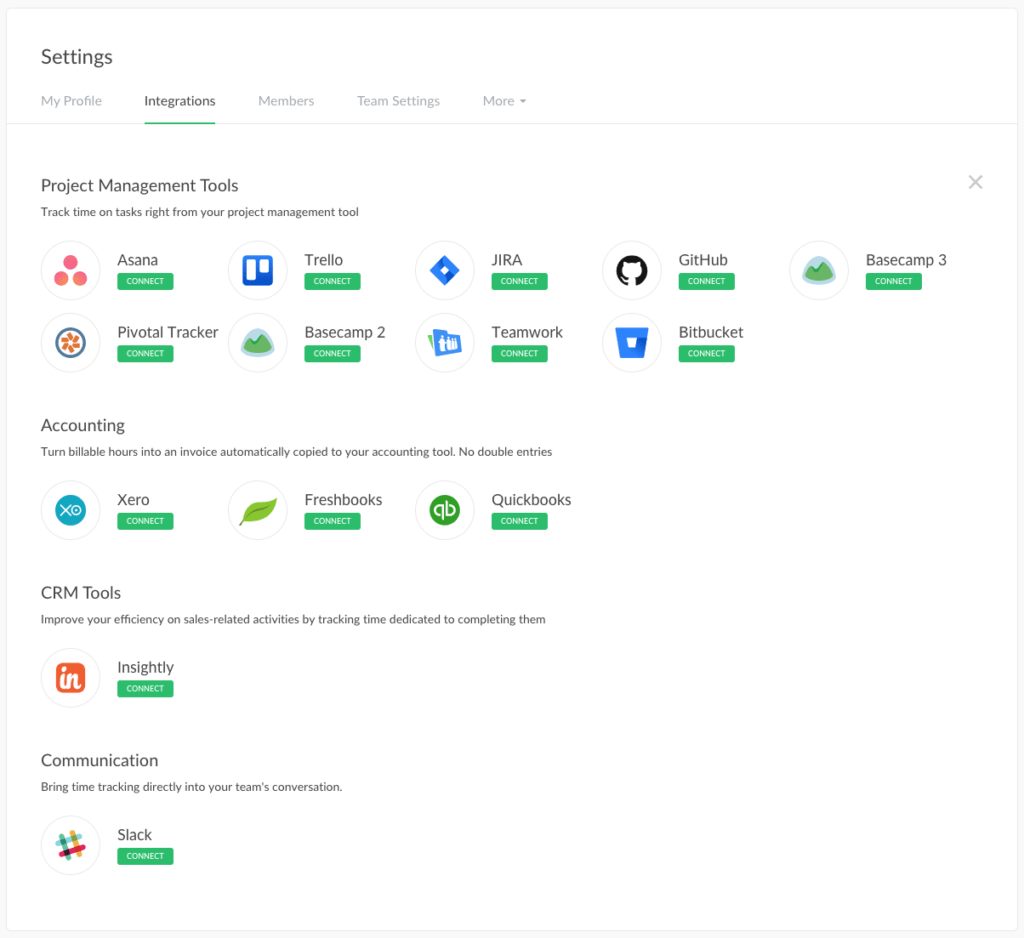This screenshot has height=938, width=1024.
Task: Select the Quickbooks icon
Action: (x=444, y=510)
